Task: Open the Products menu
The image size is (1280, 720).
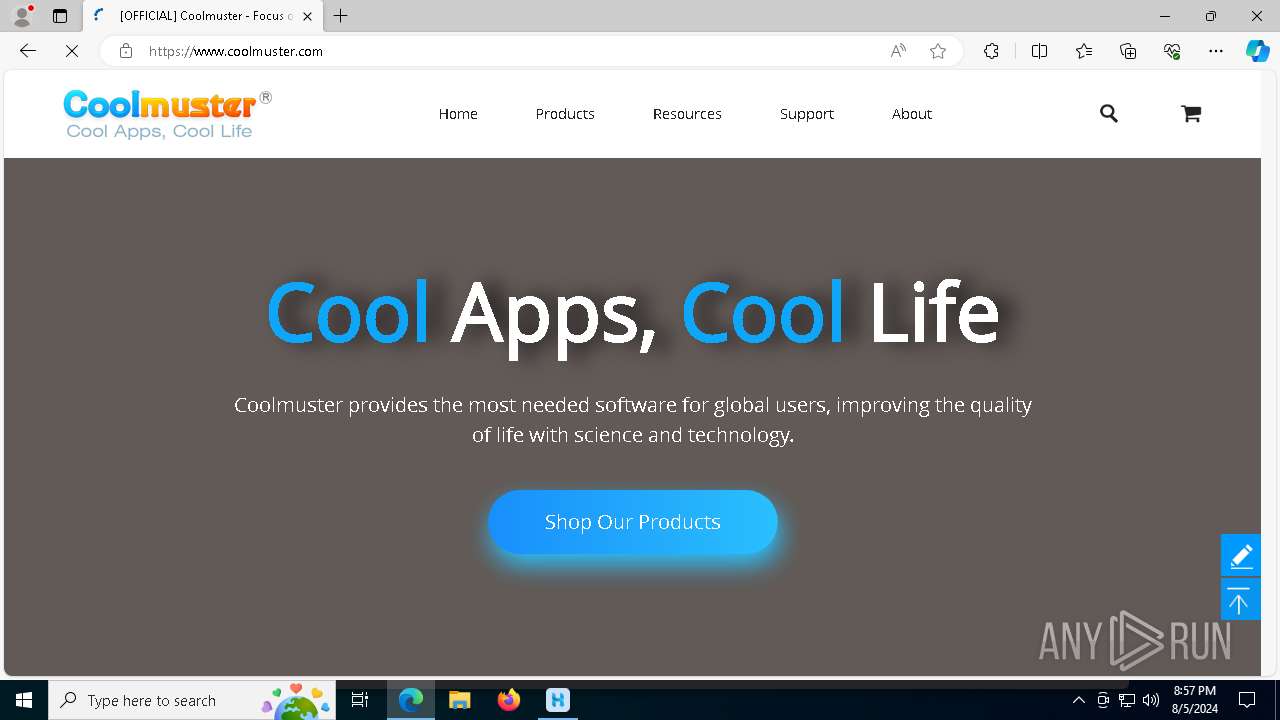Action: tap(565, 114)
